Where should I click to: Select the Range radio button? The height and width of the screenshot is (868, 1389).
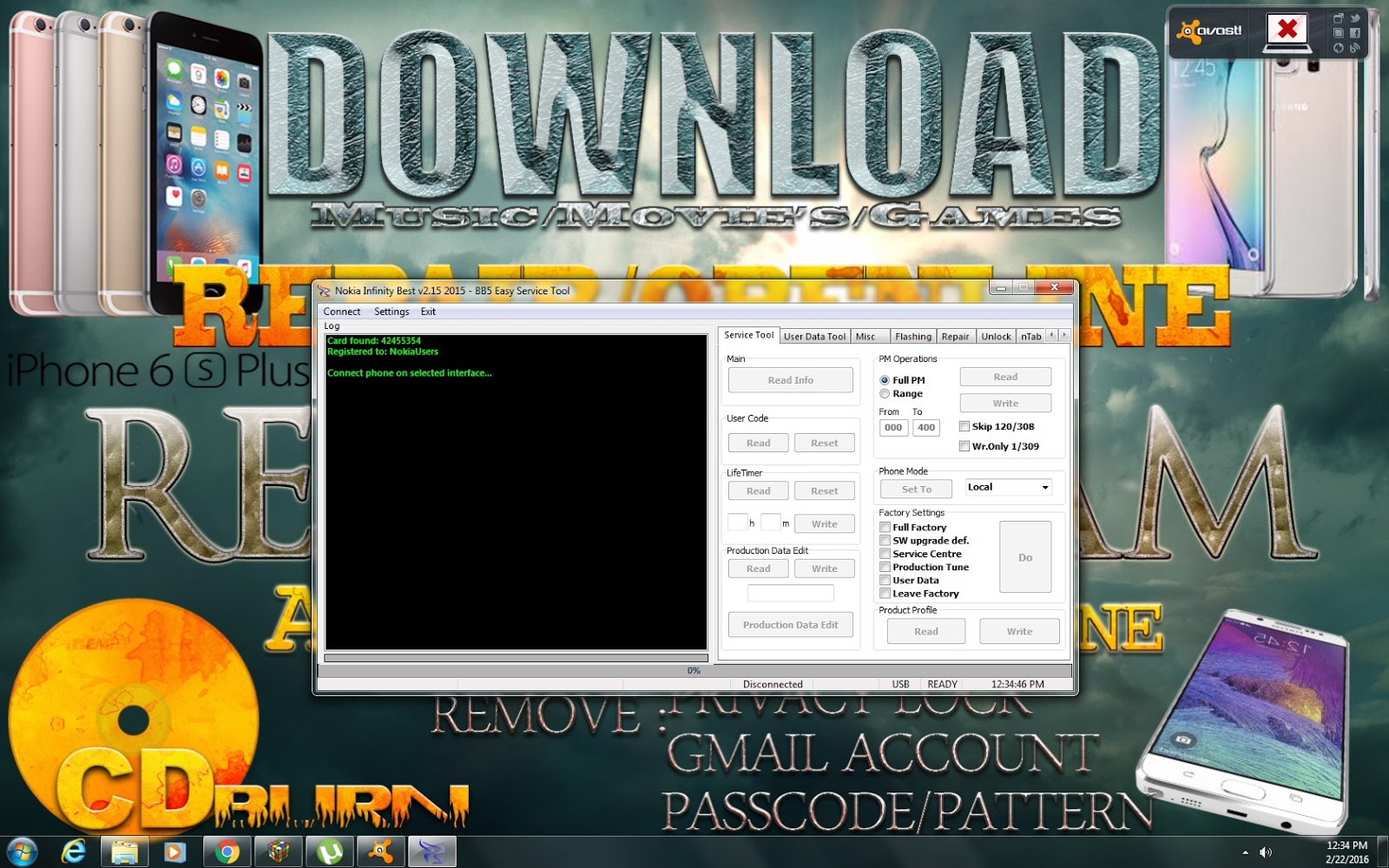click(885, 394)
